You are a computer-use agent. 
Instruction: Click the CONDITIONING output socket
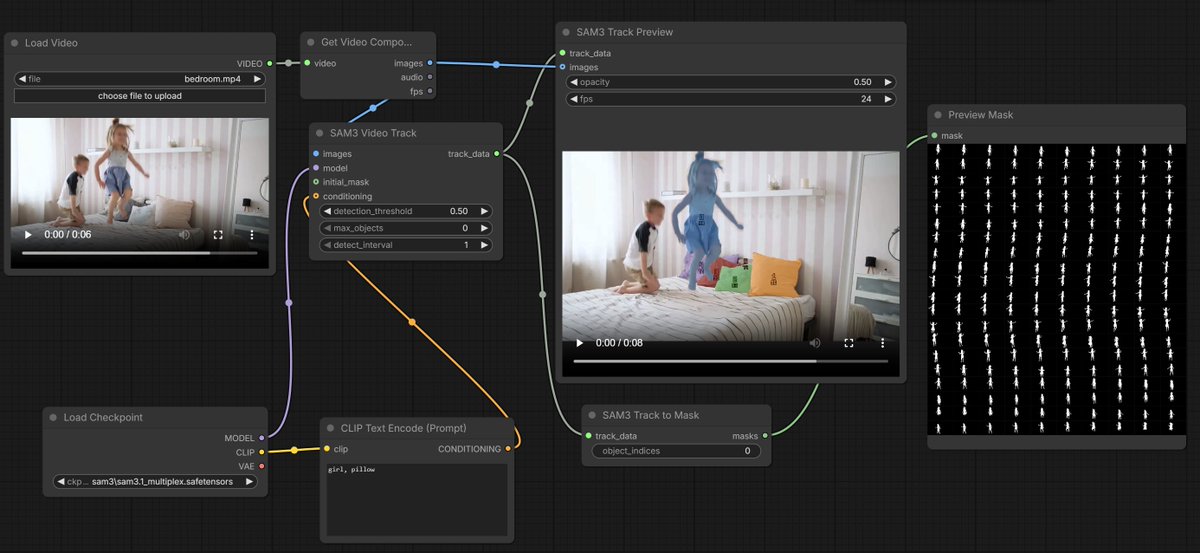(x=508, y=449)
